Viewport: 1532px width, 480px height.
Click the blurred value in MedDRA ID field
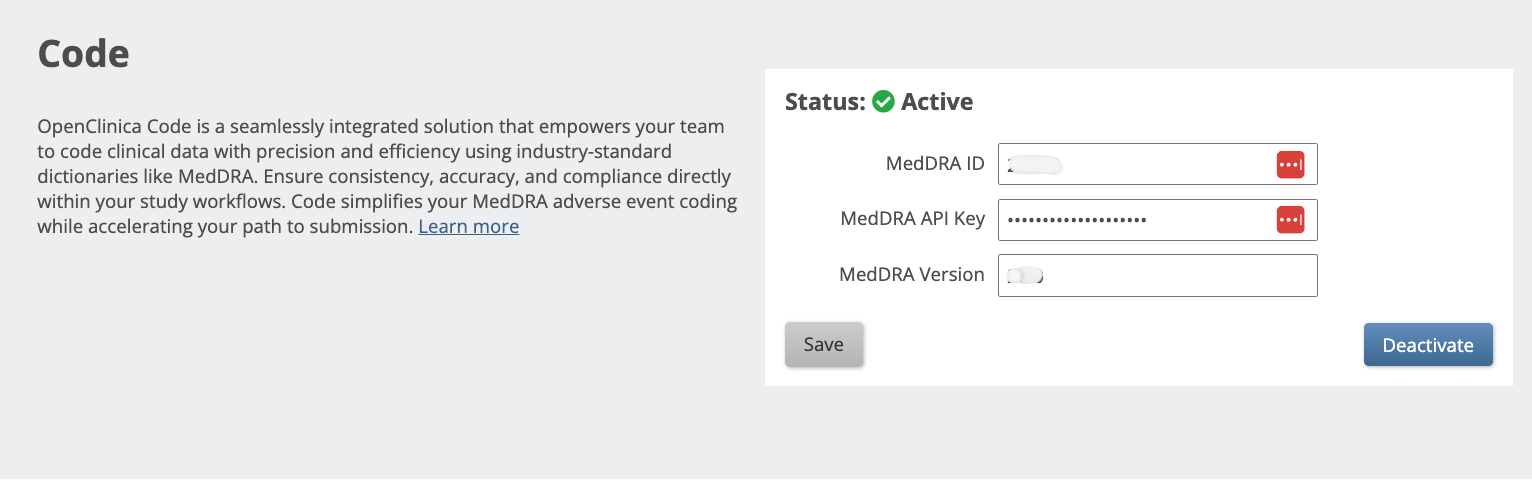(x=1034, y=164)
